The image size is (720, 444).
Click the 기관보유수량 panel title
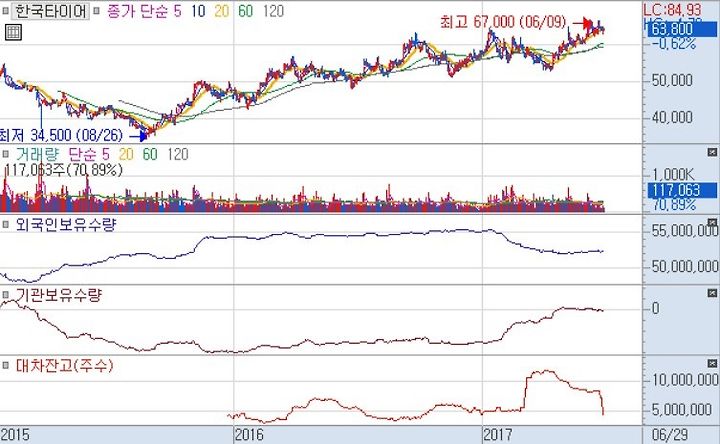(58, 295)
